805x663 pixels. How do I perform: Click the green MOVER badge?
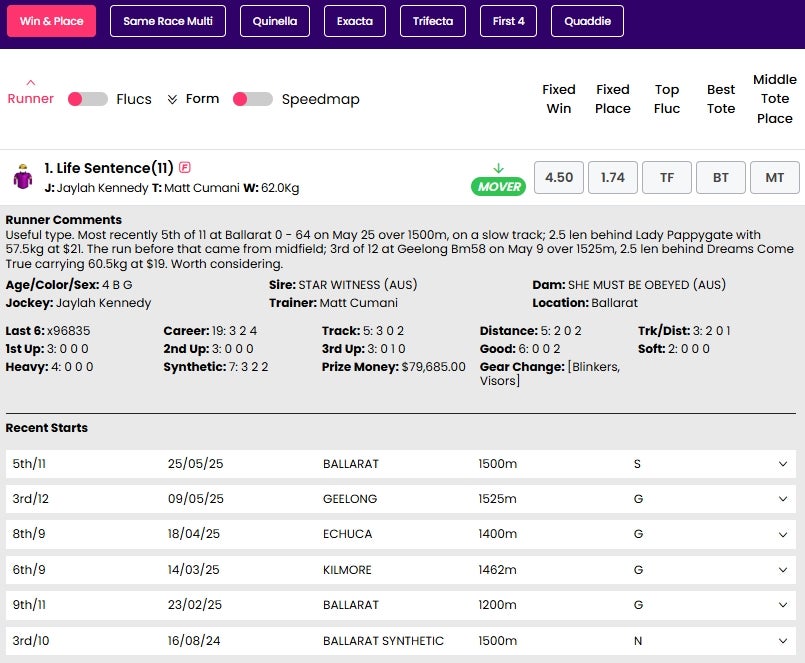[499, 186]
